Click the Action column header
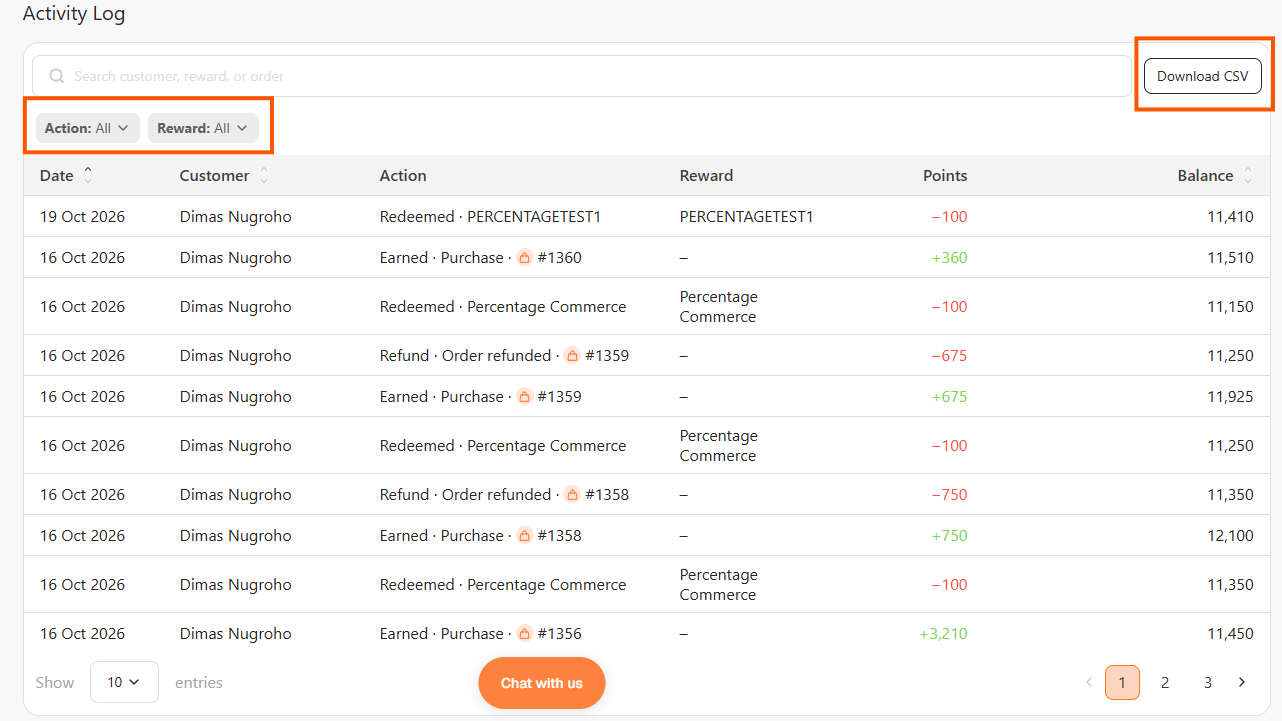Image resolution: width=1282 pixels, height=721 pixels. [x=403, y=175]
